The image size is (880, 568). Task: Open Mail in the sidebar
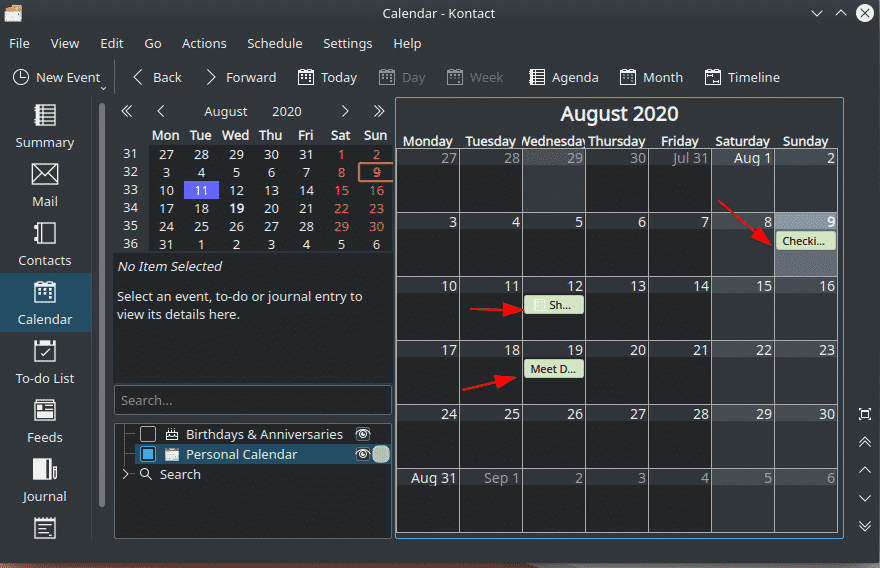(x=45, y=185)
